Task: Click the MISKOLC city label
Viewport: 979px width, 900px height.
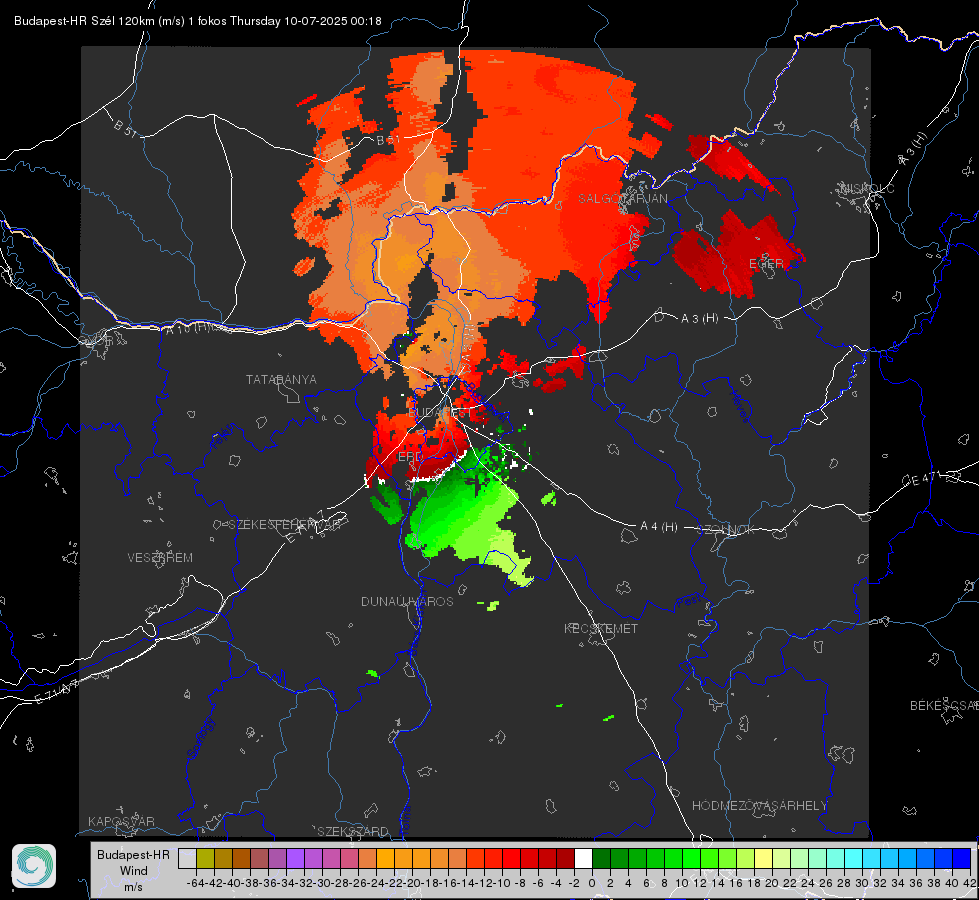Action: tap(867, 188)
